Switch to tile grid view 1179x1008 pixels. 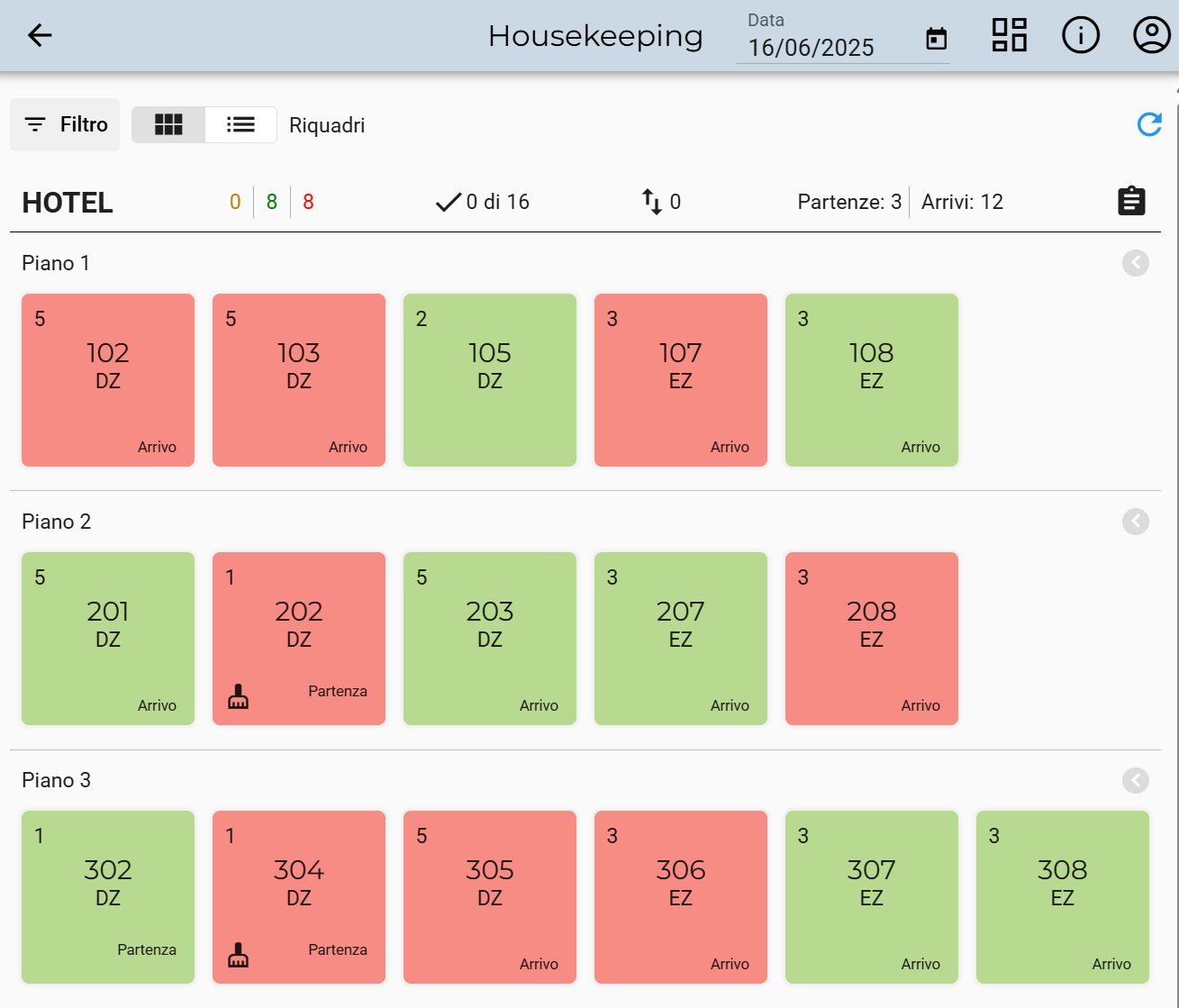pyautogui.click(x=168, y=124)
